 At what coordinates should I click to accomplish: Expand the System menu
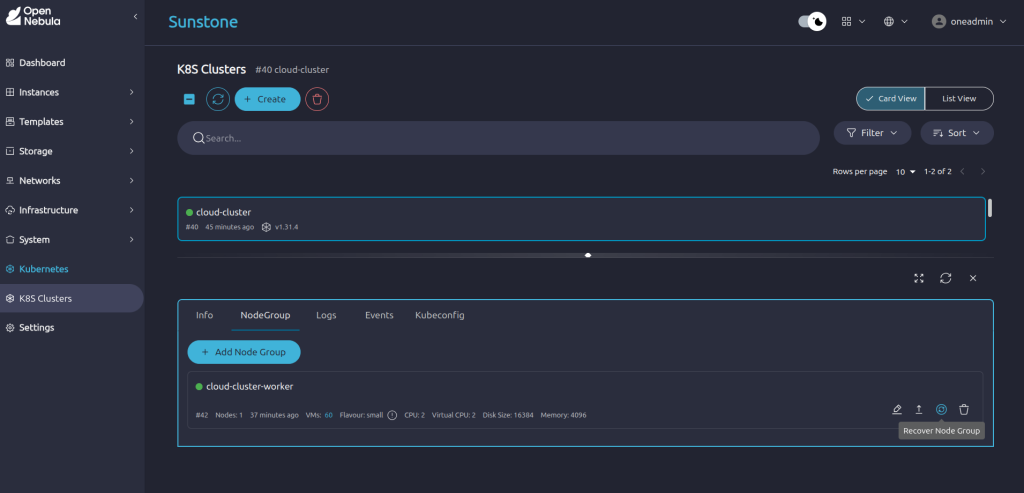point(72,240)
